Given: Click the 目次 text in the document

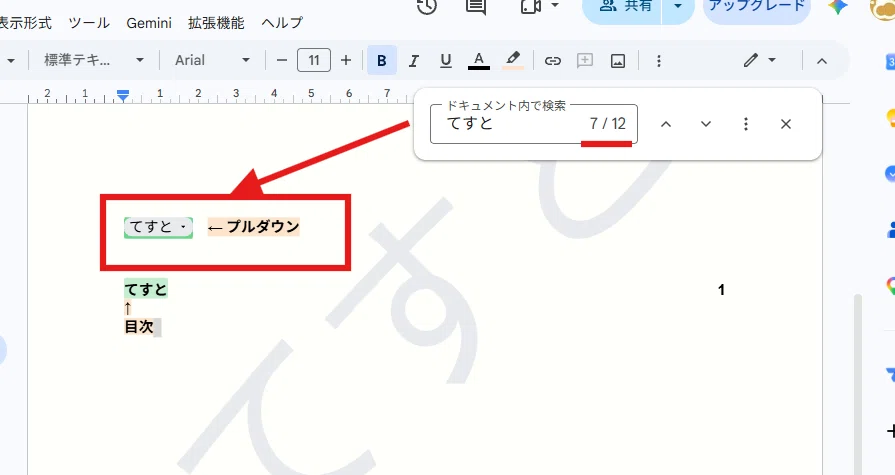Looking at the screenshot, I should pyautogui.click(x=139, y=327).
